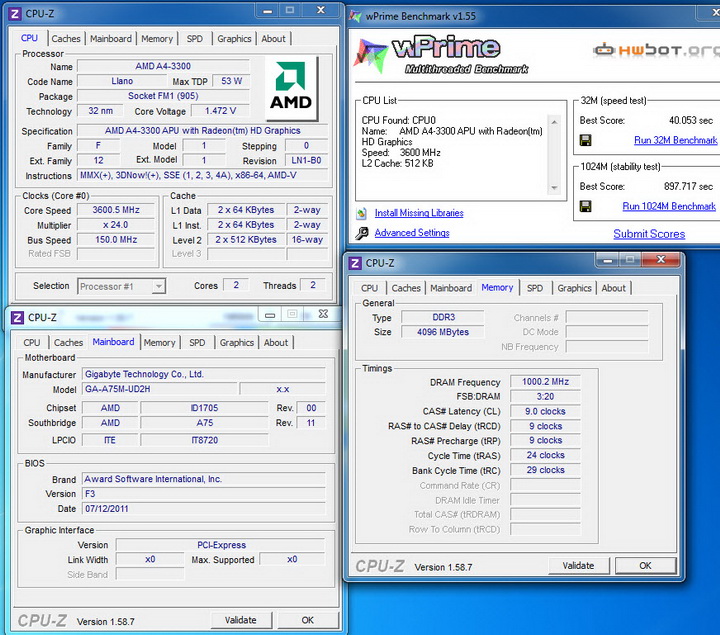Click the Install Missing Libraries icon

pos(361,213)
